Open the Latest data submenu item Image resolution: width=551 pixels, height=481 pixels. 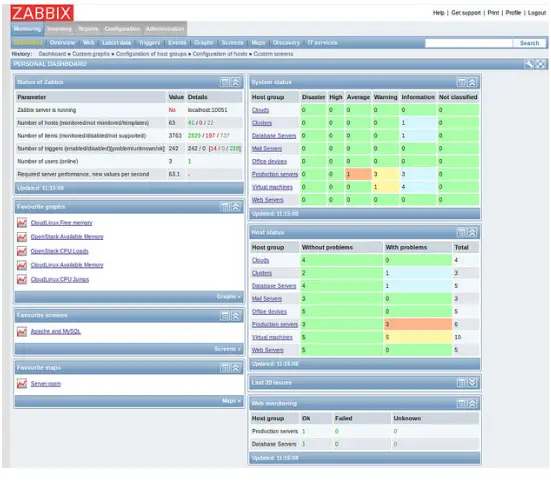(117, 43)
